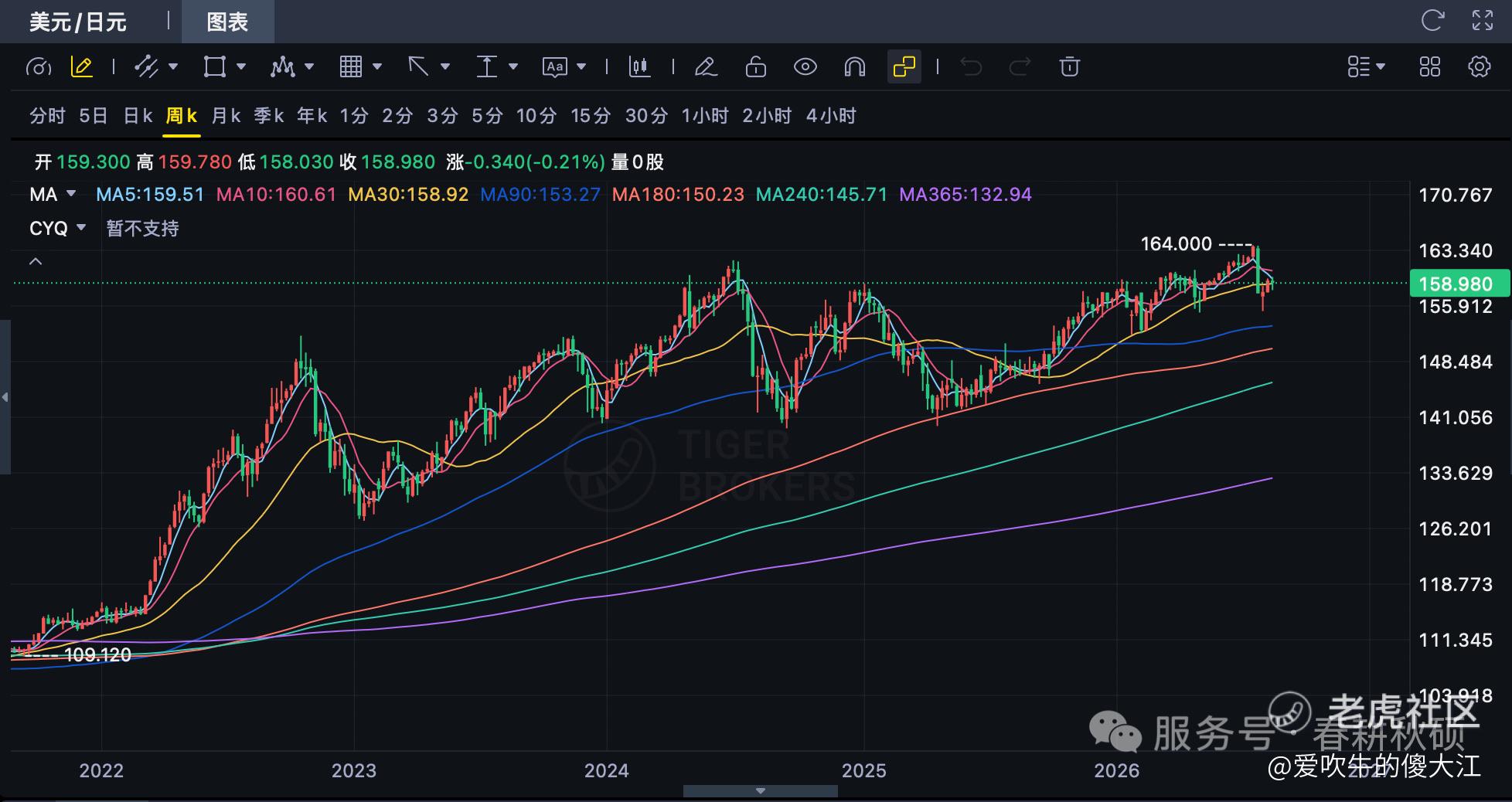
Task: Select the 日k timeframe
Action: 138,116
